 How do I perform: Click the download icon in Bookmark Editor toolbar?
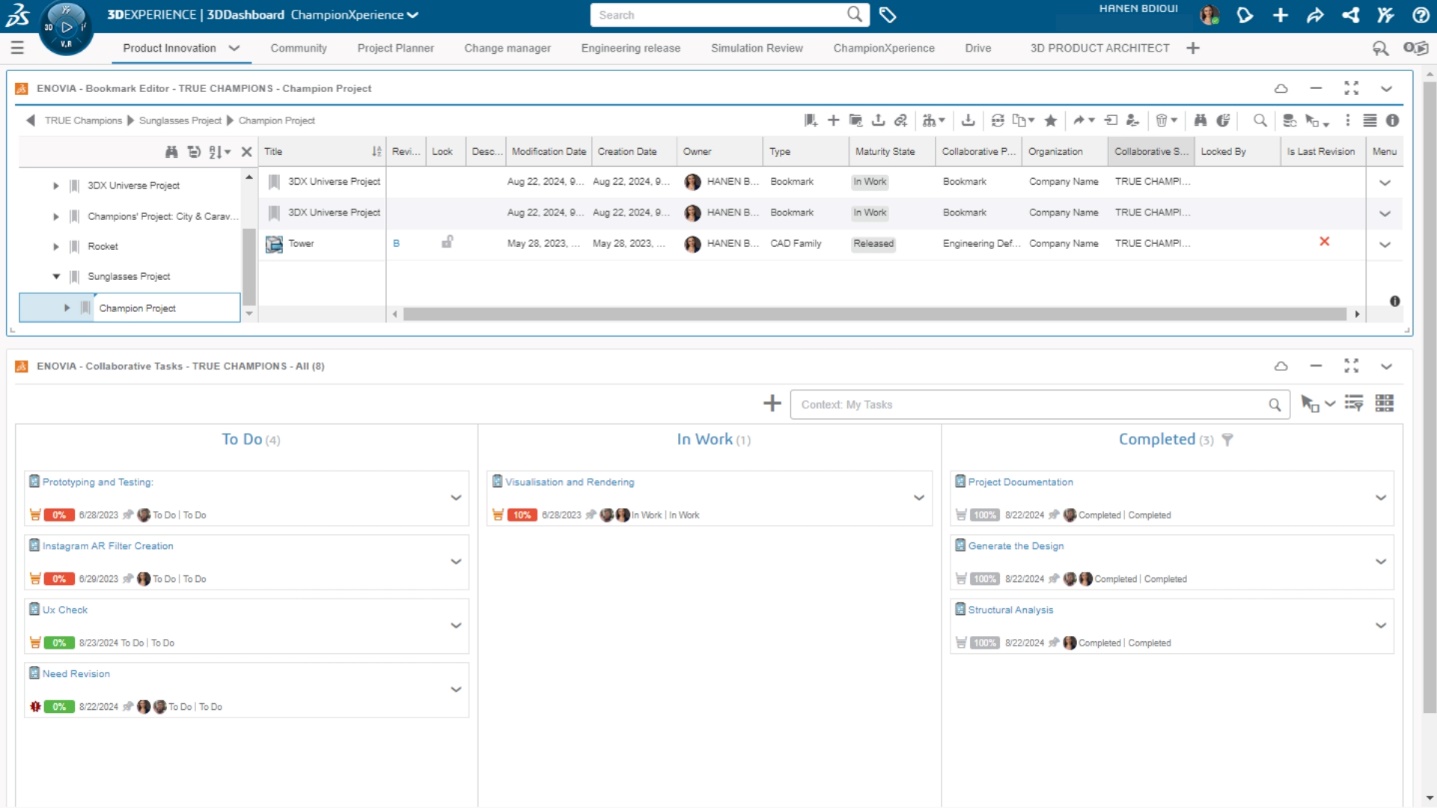[x=968, y=120]
